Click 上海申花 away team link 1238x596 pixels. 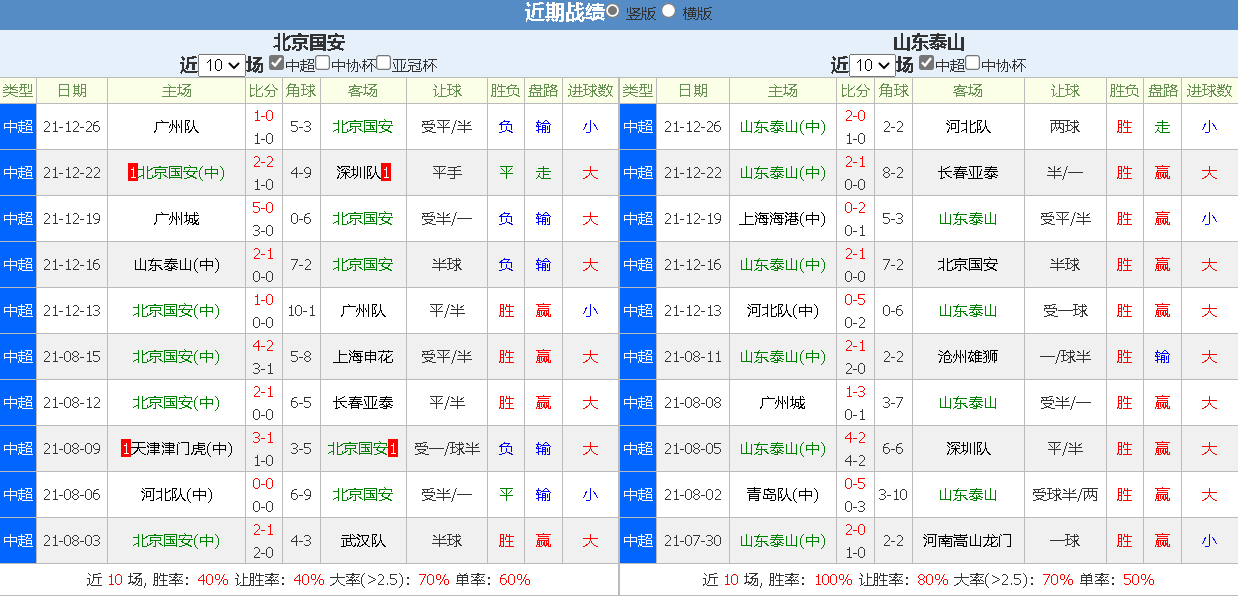(x=363, y=357)
